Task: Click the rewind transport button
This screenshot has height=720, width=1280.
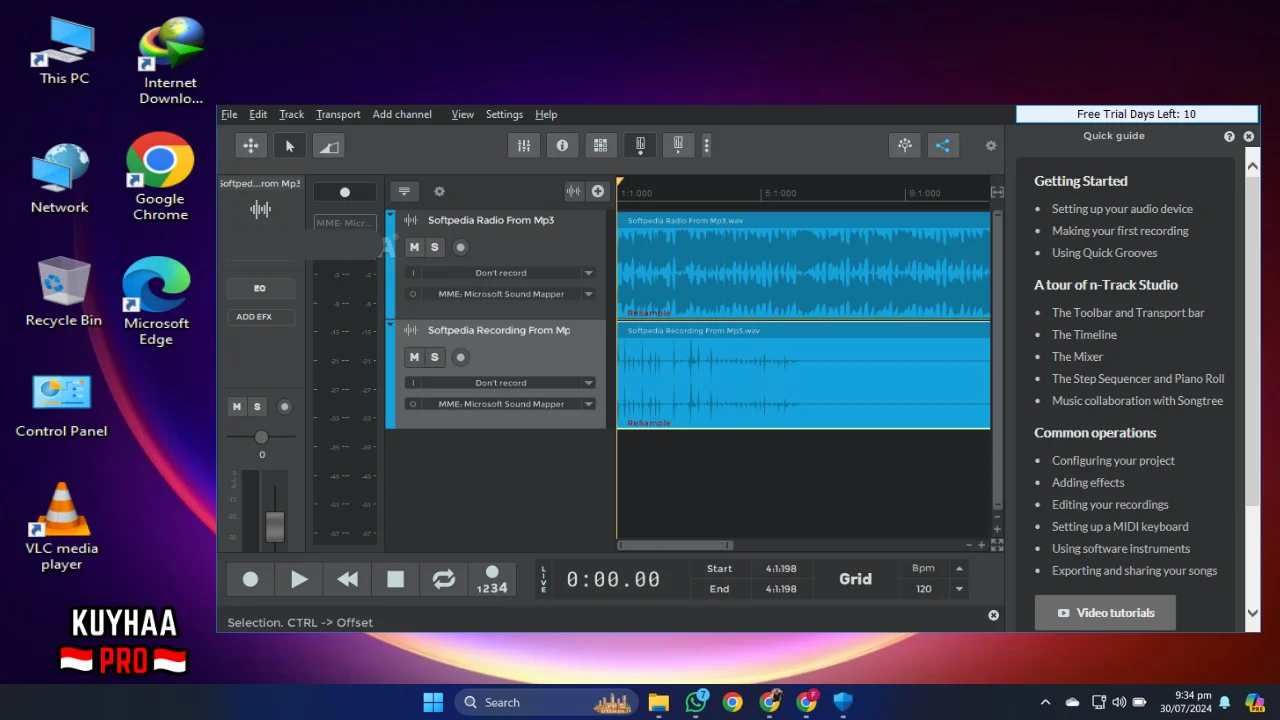Action: tap(347, 579)
